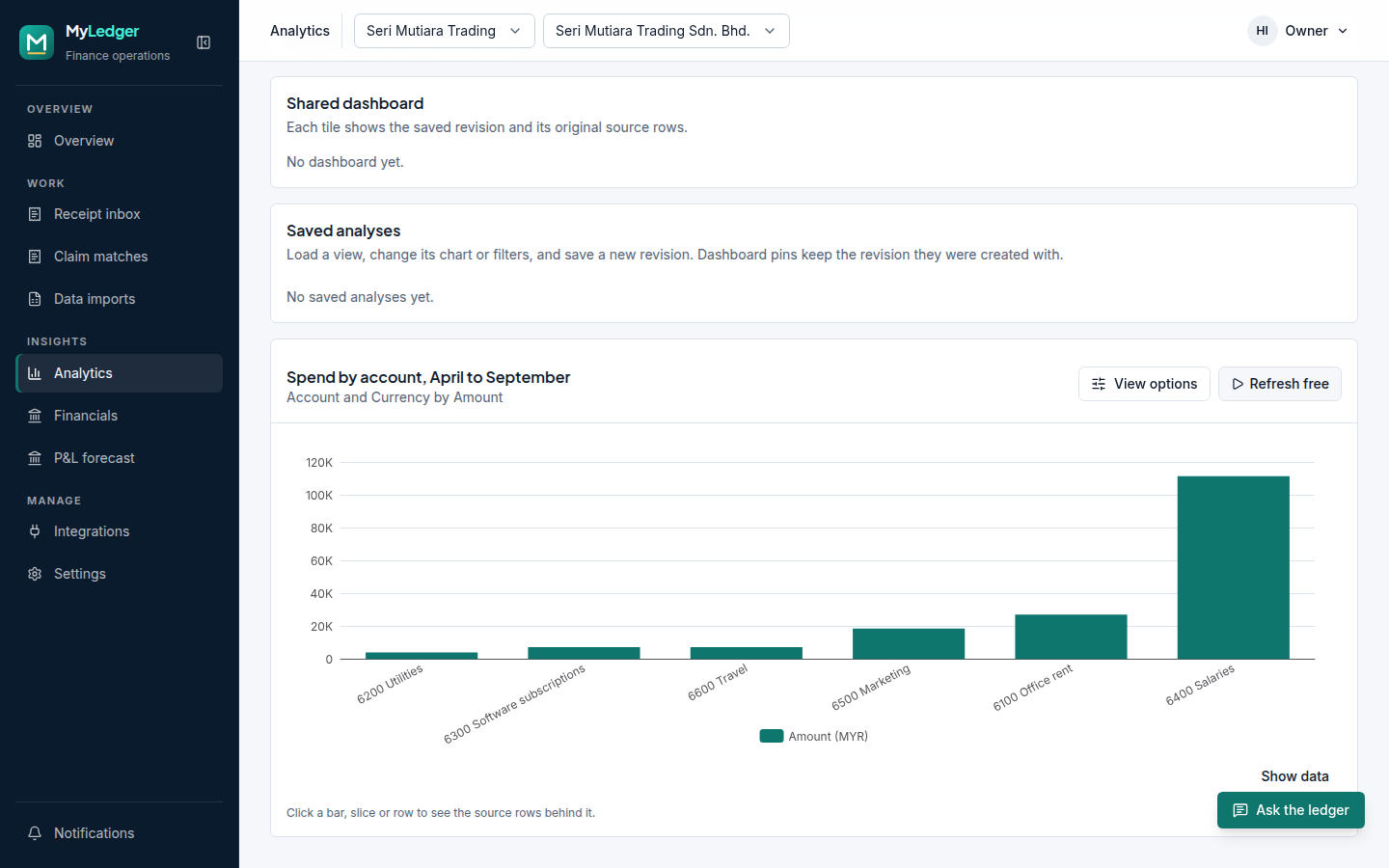This screenshot has height=868, width=1389.
Task: Expand the Owner account menu
Action: (1298, 31)
